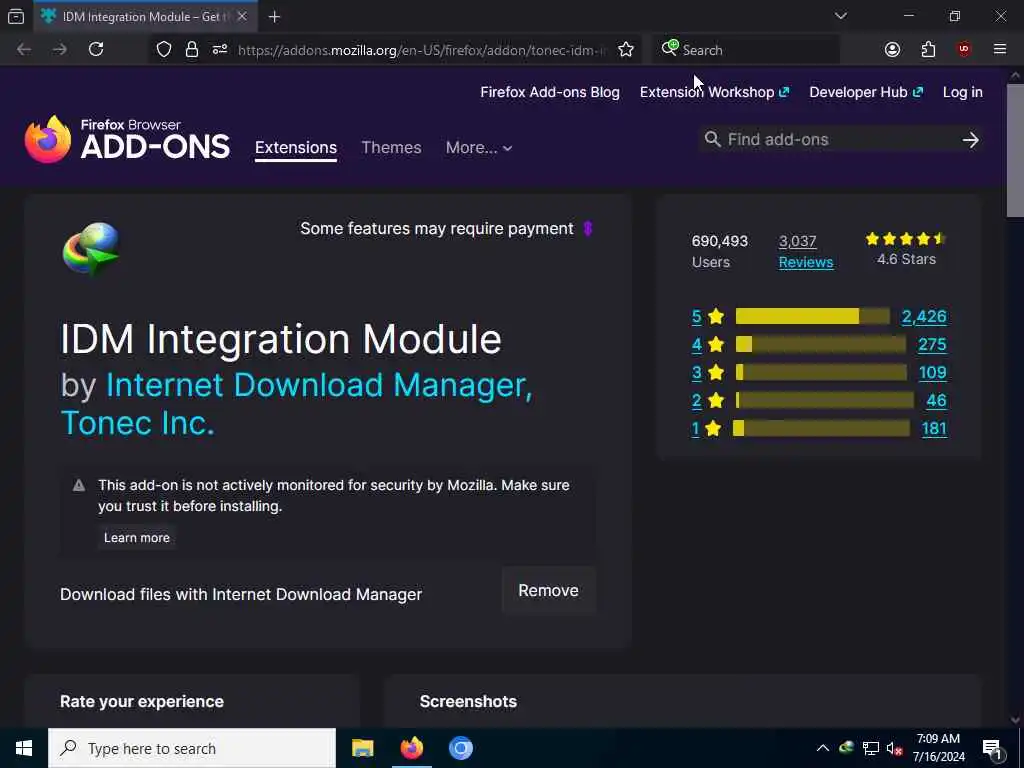Go forward one page
Image resolution: width=1024 pixels, height=768 pixels.
pos(59,50)
